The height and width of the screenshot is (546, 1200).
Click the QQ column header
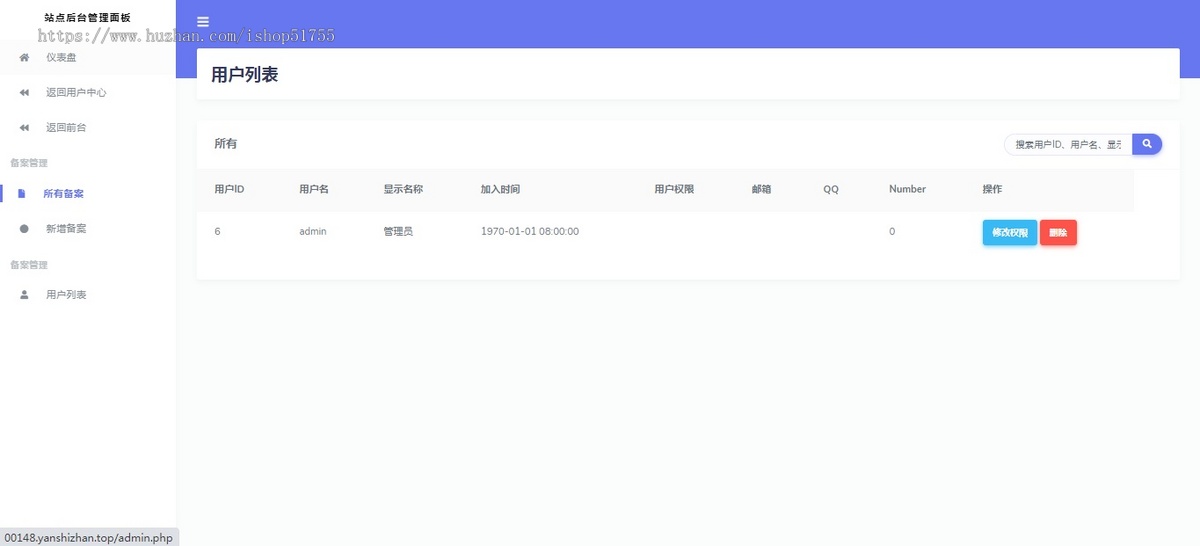pos(831,189)
